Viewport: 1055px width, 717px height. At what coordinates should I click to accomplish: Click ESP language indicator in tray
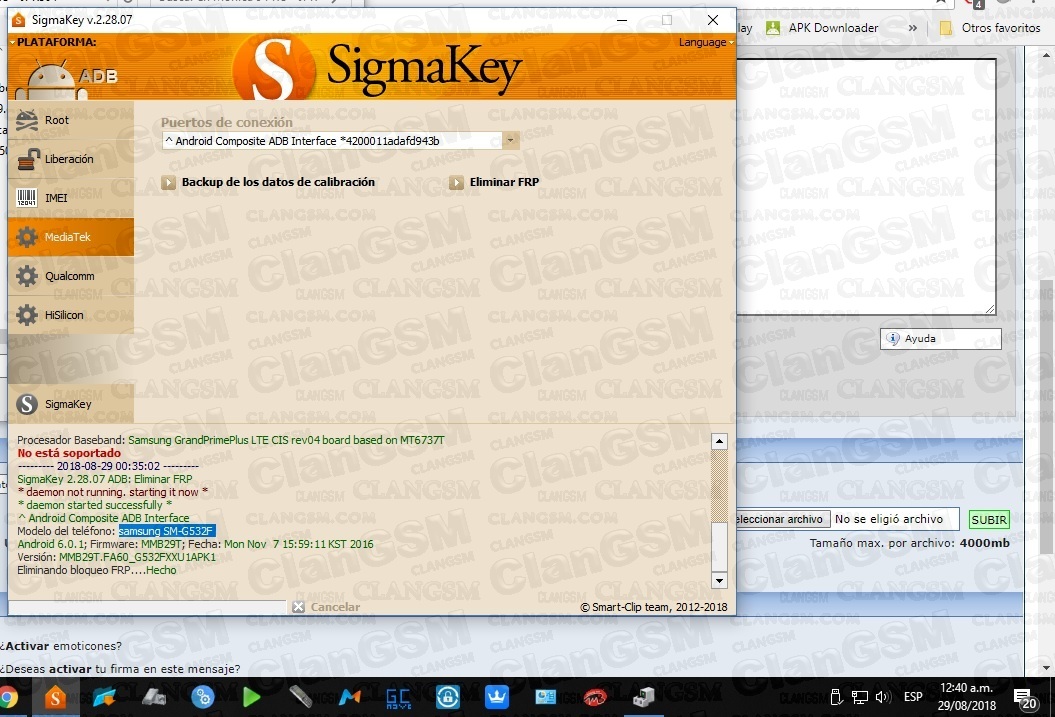tap(913, 697)
